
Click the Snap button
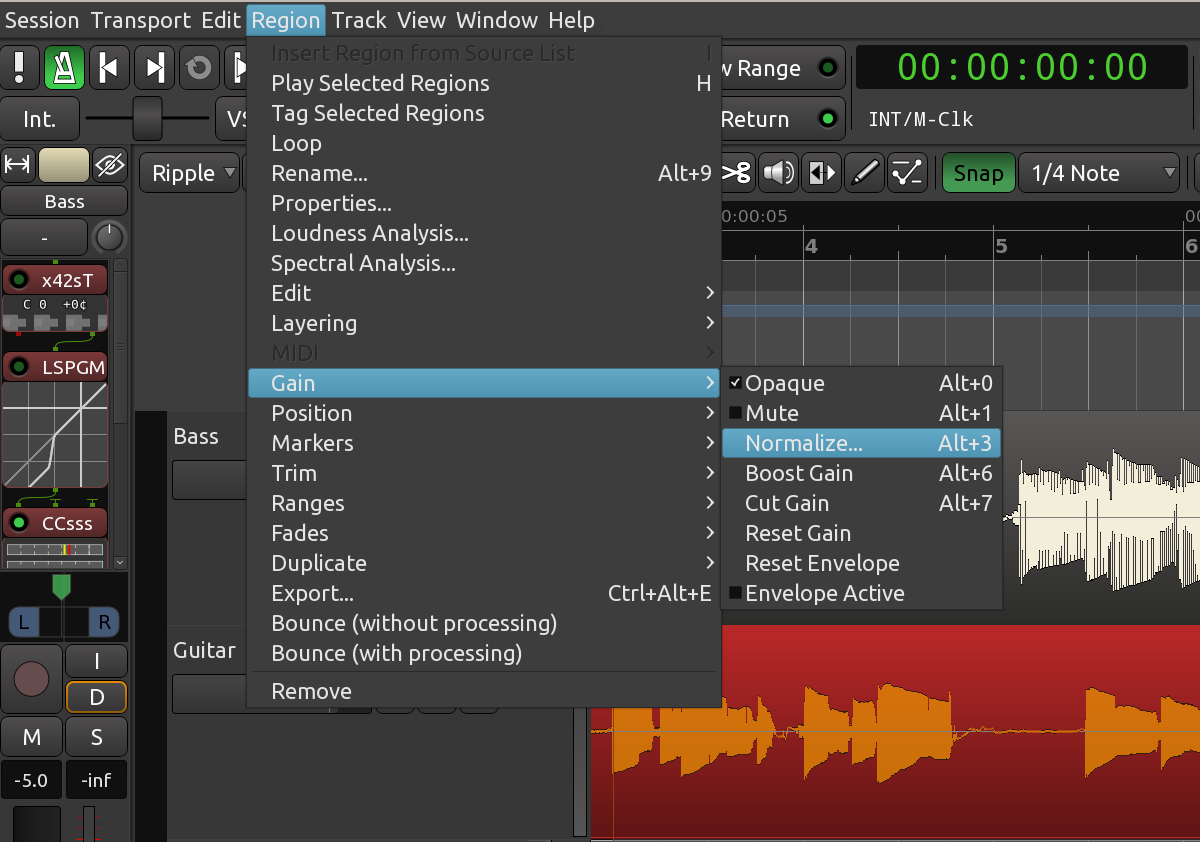point(978,173)
